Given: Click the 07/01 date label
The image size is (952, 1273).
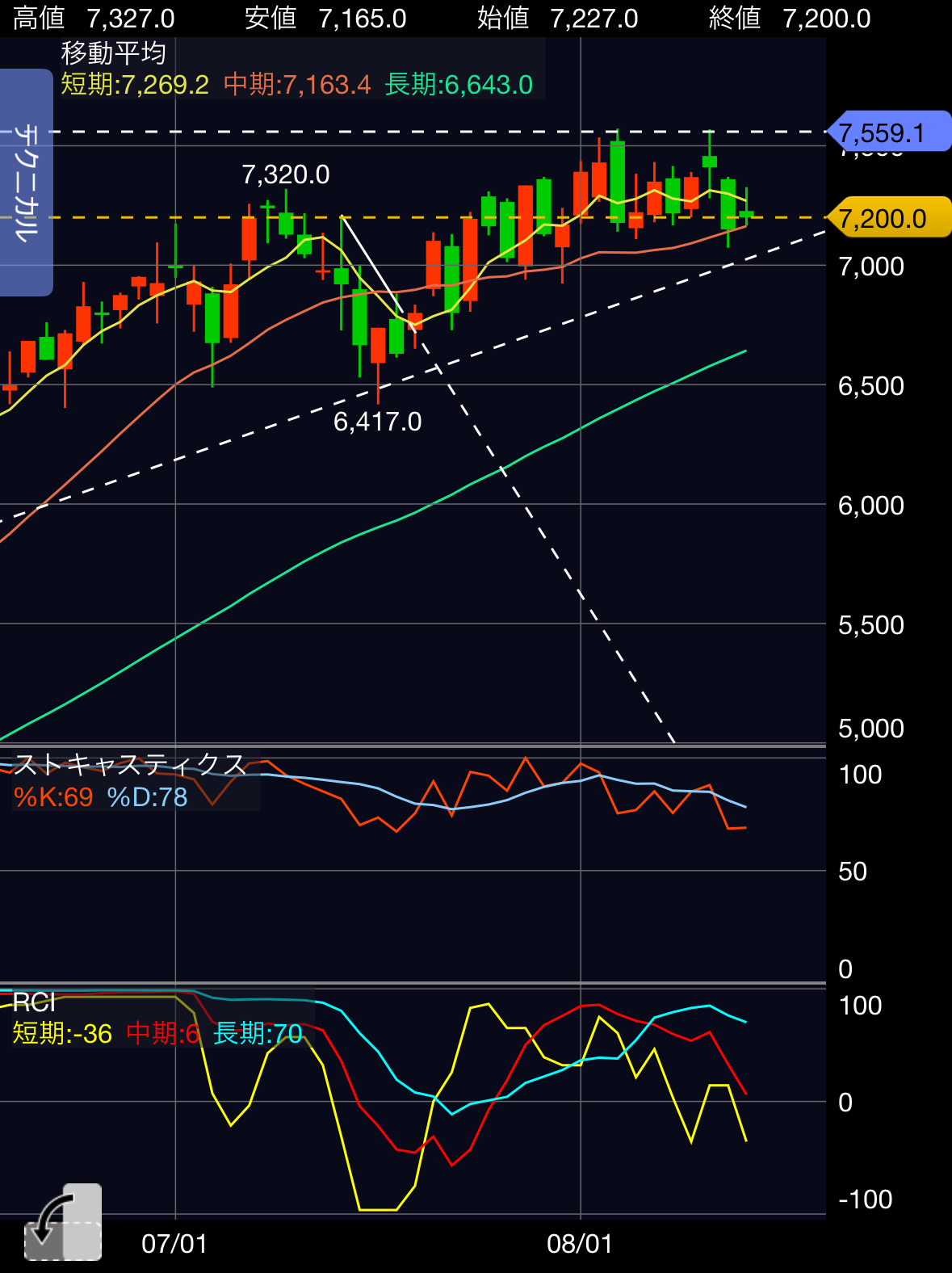Looking at the screenshot, I should tap(174, 1243).
